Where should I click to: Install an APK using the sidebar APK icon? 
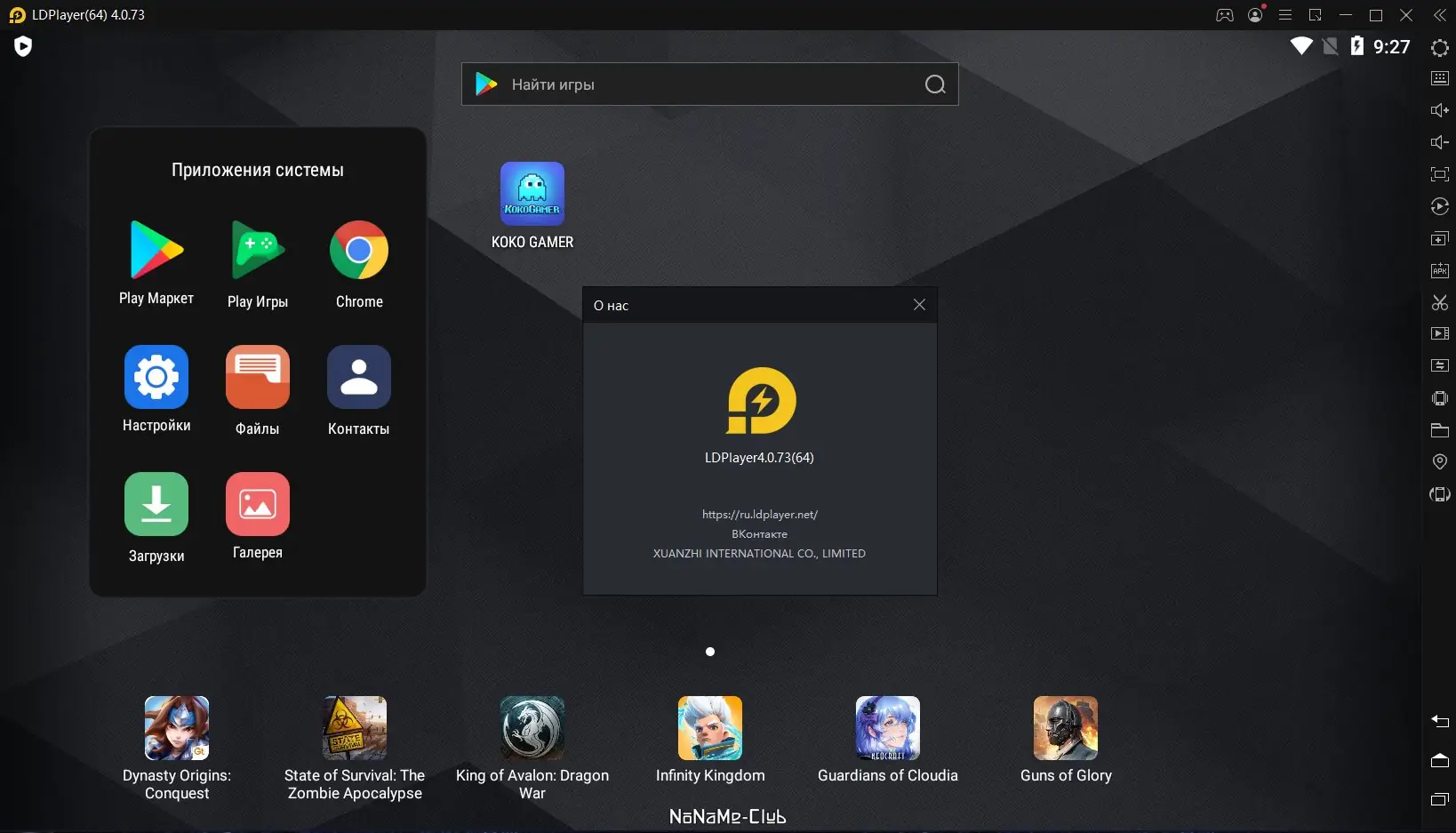pos(1440,271)
